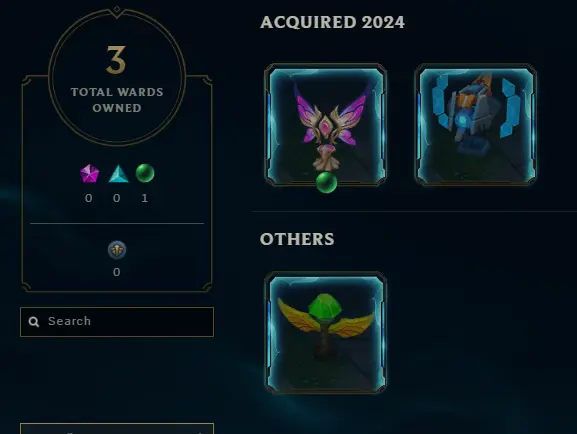The width and height of the screenshot is (577, 434).
Task: Click the pink mythic gem icon
Action: [89, 173]
